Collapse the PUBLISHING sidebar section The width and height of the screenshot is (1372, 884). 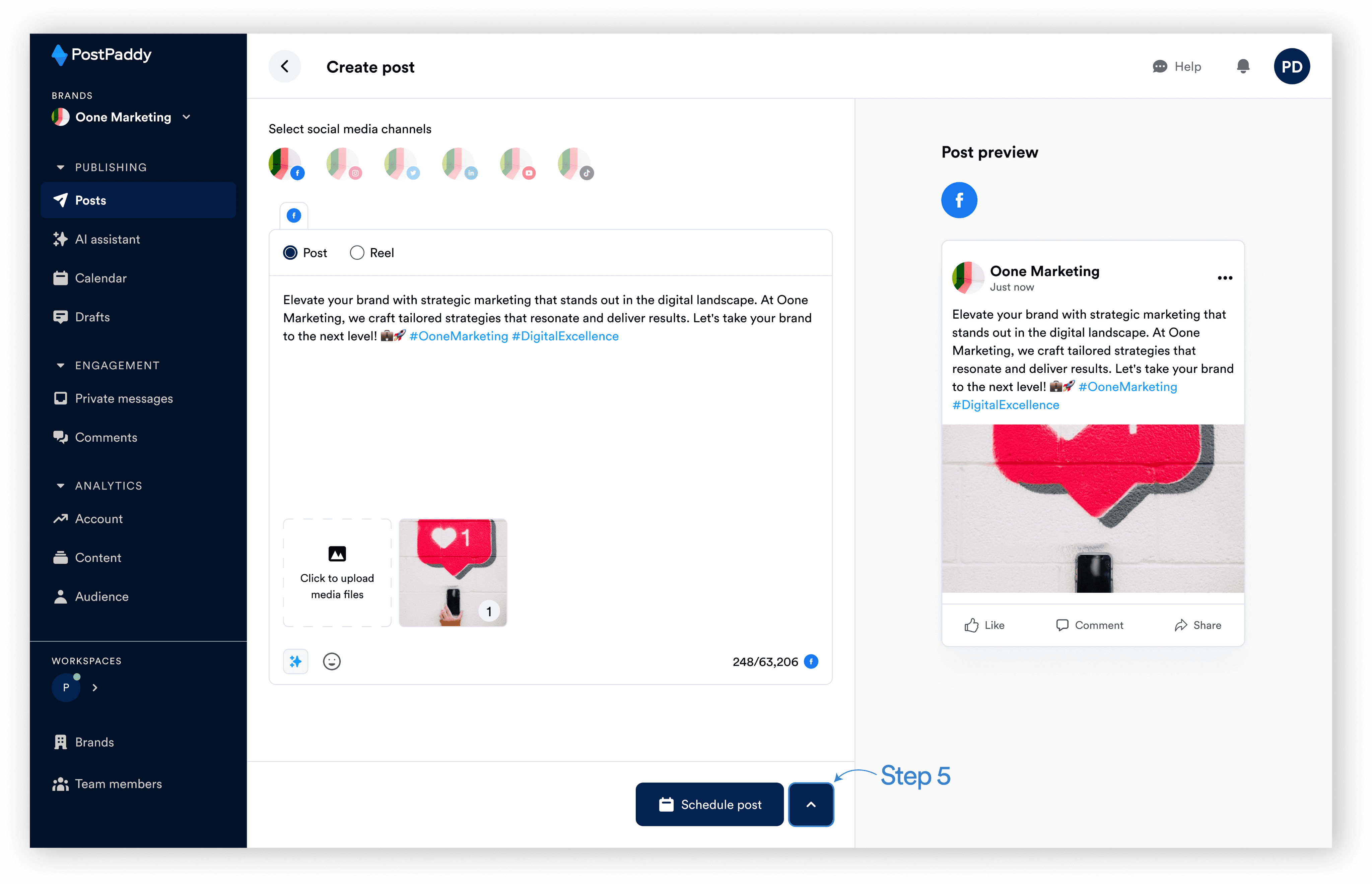(61, 168)
